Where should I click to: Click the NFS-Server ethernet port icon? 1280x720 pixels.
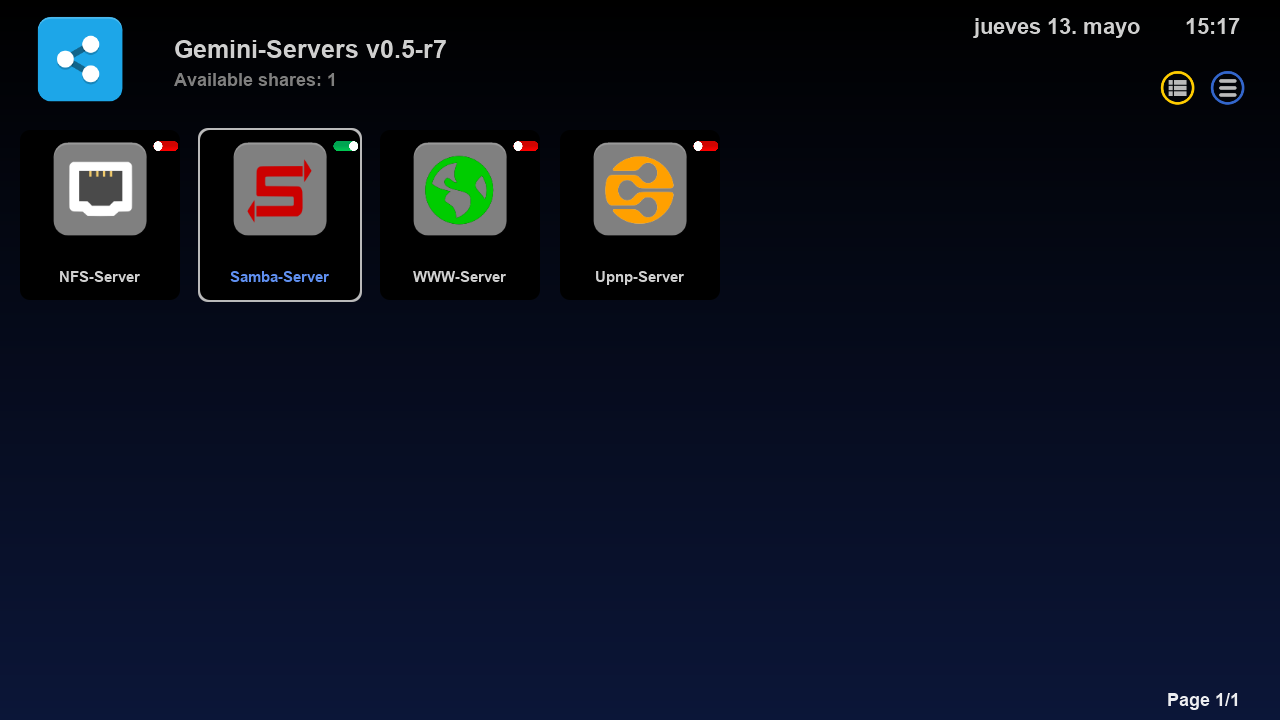coord(100,189)
